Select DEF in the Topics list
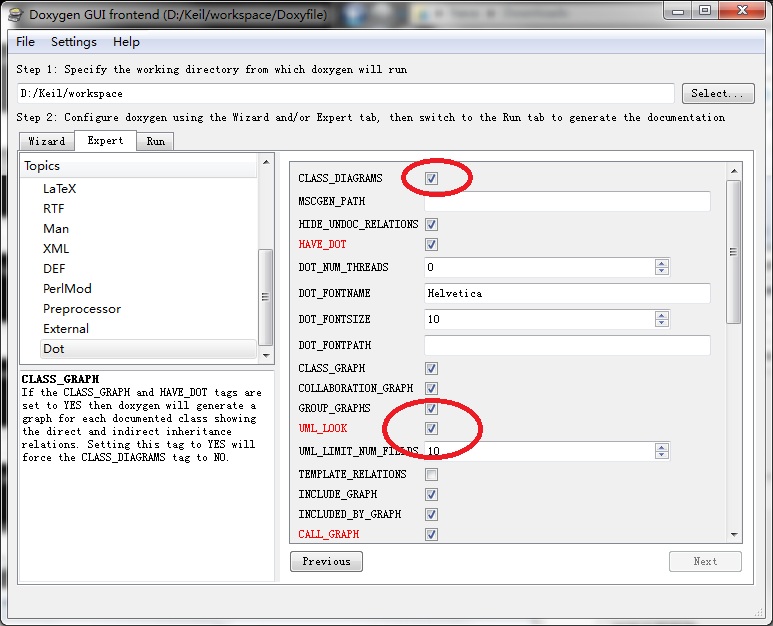The width and height of the screenshot is (773, 626). pos(54,269)
